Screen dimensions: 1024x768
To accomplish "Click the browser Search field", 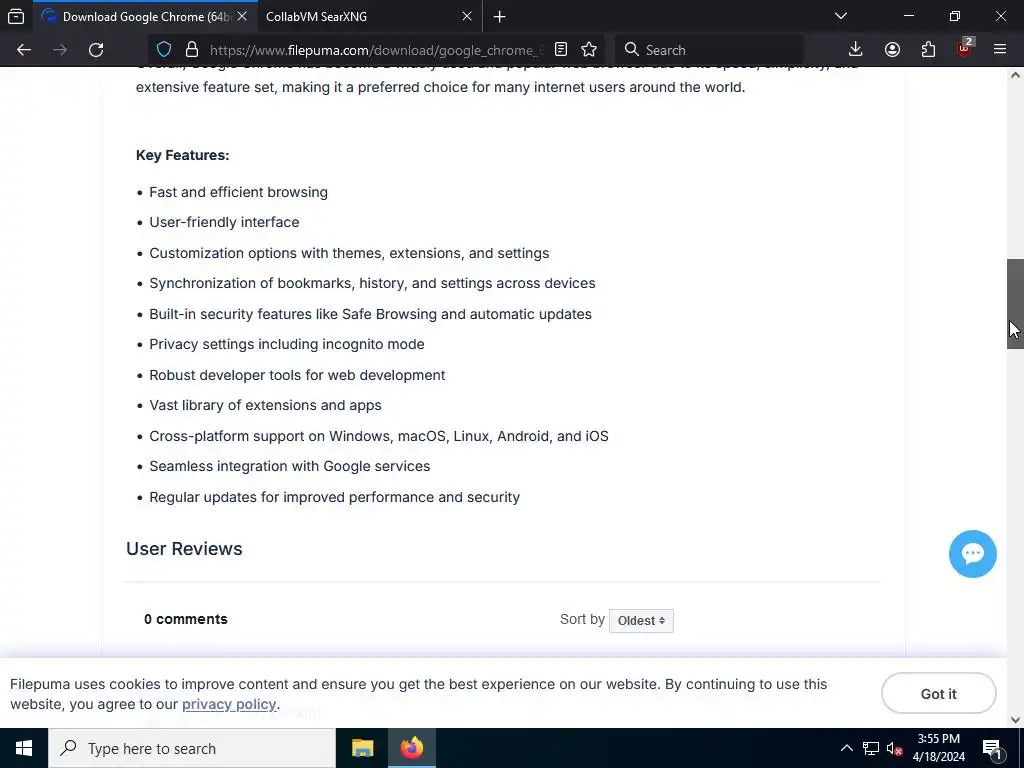I will click(710, 50).
